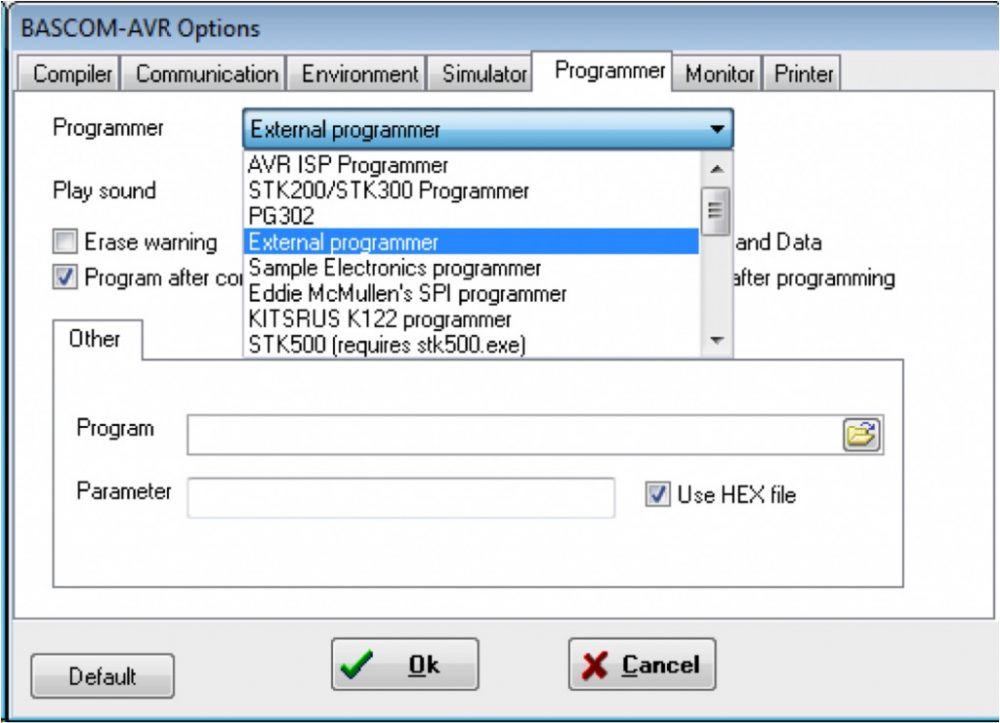1000x723 pixels.
Task: Toggle the Erase warning checkbox
Action: pyautogui.click(x=66, y=242)
